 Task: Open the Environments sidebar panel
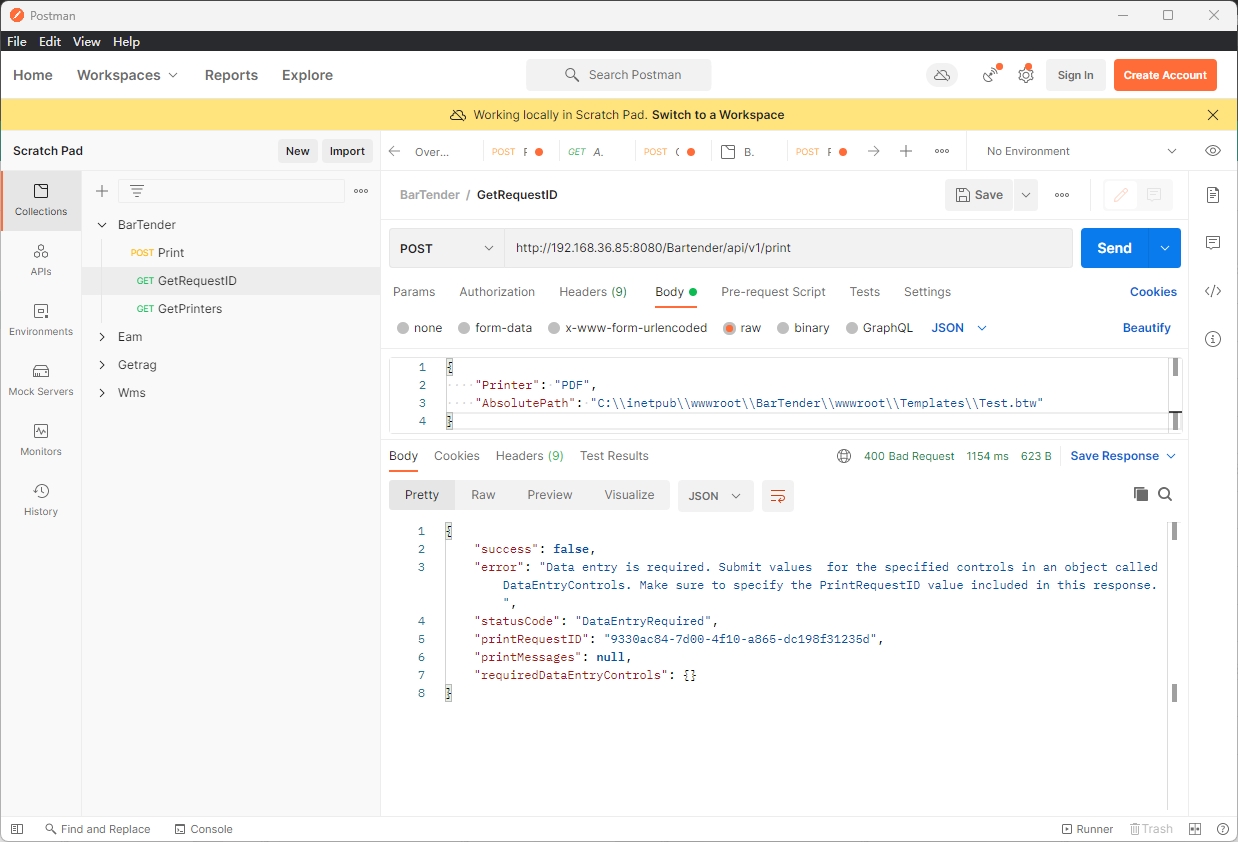41,321
